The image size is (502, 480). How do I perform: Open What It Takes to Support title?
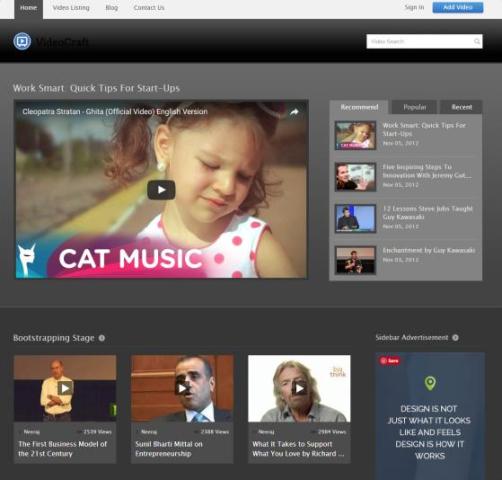[x=298, y=449]
